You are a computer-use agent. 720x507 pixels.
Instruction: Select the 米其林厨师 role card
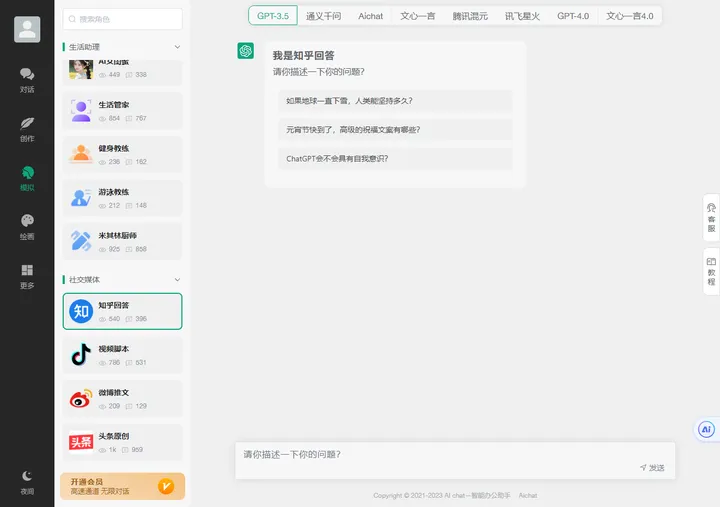[x=123, y=242]
